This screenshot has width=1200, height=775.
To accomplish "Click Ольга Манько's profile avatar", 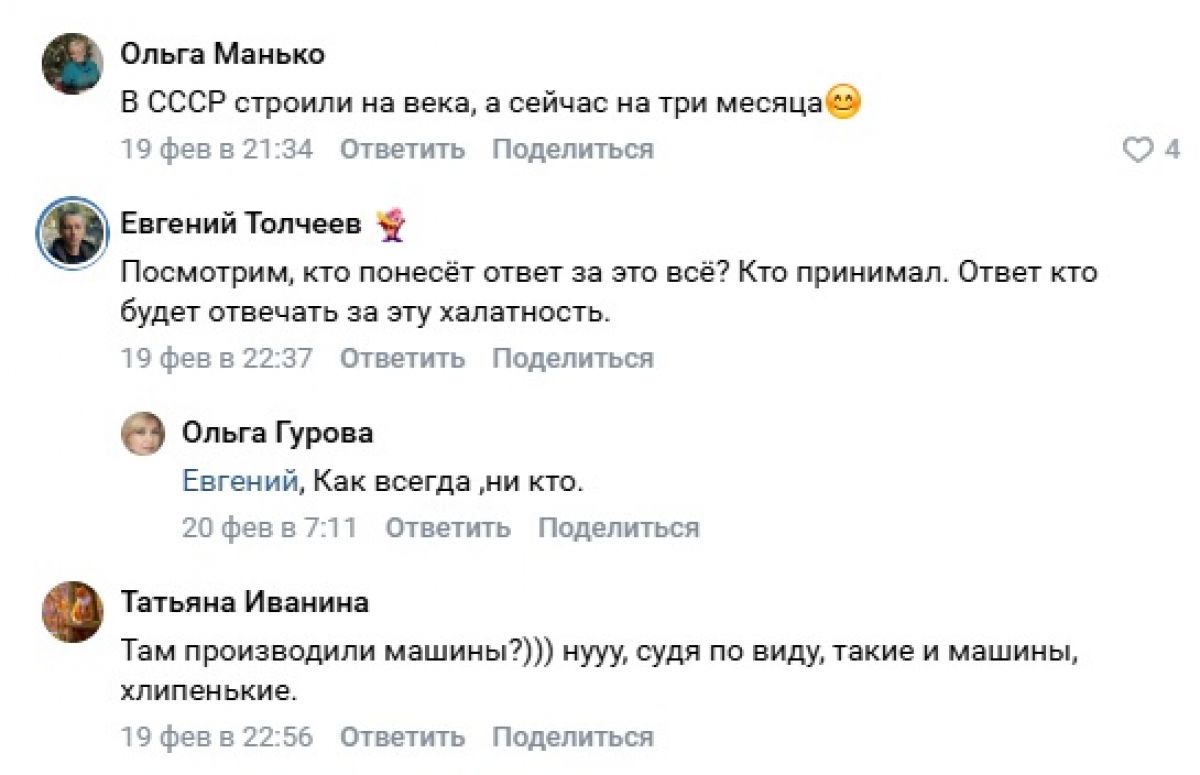I will click(72, 64).
